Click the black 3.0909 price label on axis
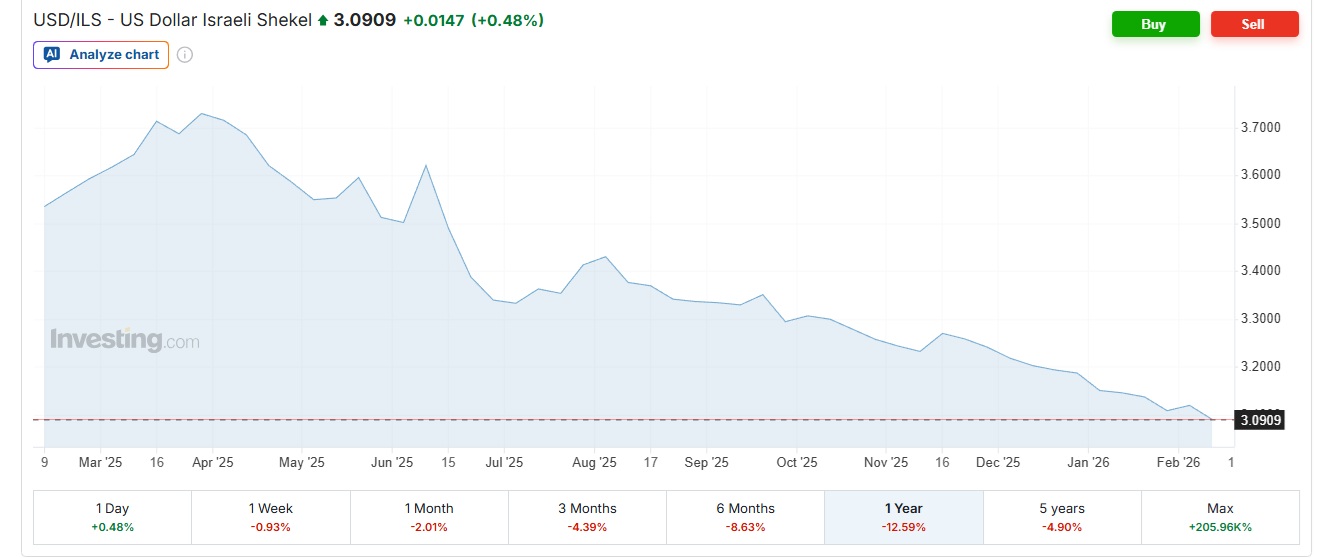The image size is (1318, 558). coord(1260,420)
